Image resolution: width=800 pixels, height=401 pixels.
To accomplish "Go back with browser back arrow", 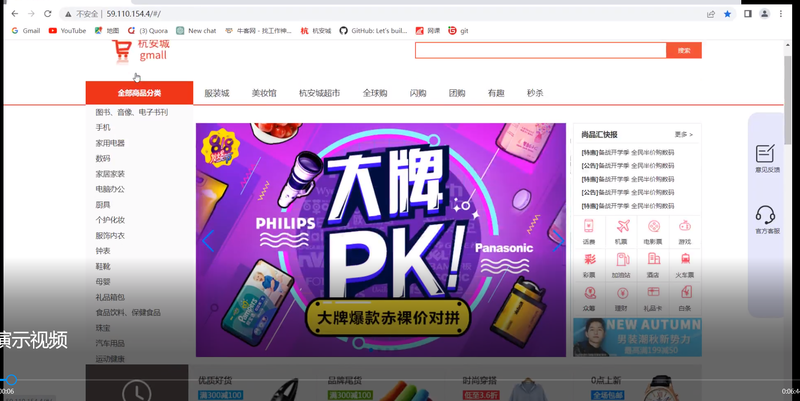I will [x=14, y=14].
